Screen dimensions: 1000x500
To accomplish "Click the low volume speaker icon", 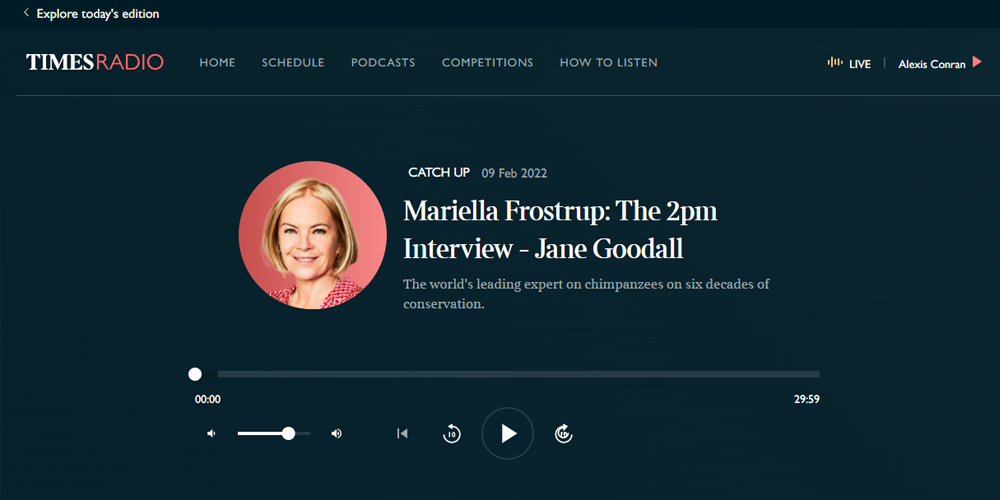I will pos(211,434).
